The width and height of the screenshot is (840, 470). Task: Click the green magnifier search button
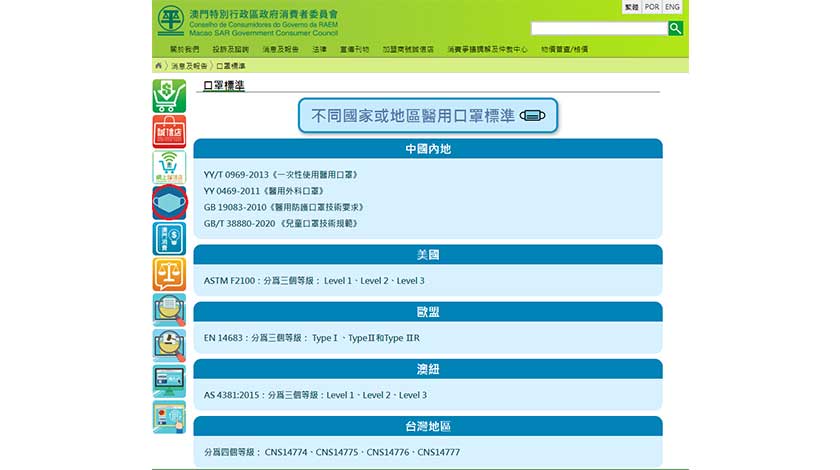click(675, 28)
